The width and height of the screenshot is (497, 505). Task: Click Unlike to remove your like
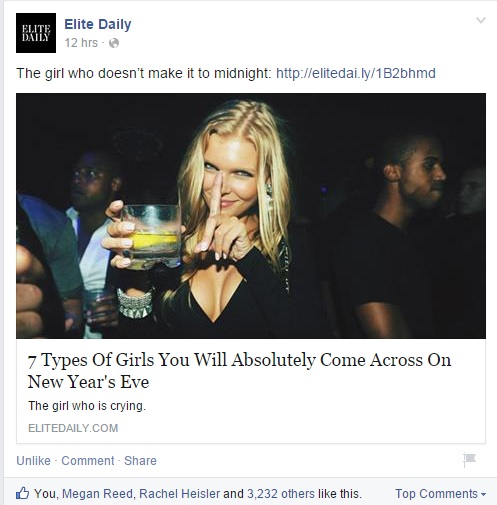coord(33,461)
